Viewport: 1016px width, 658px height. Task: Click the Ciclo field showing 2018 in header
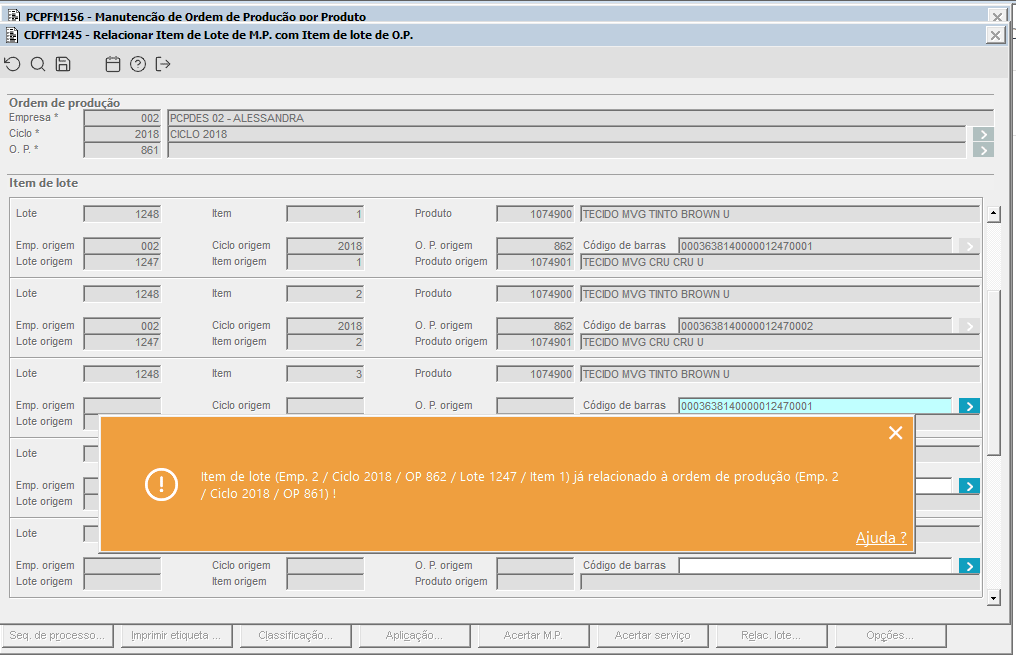click(x=122, y=134)
